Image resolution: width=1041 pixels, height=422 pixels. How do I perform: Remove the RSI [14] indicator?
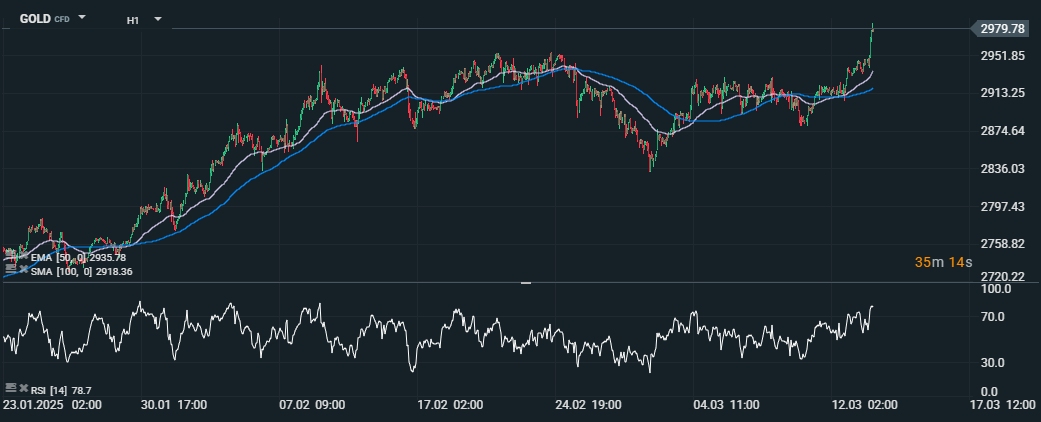23,388
